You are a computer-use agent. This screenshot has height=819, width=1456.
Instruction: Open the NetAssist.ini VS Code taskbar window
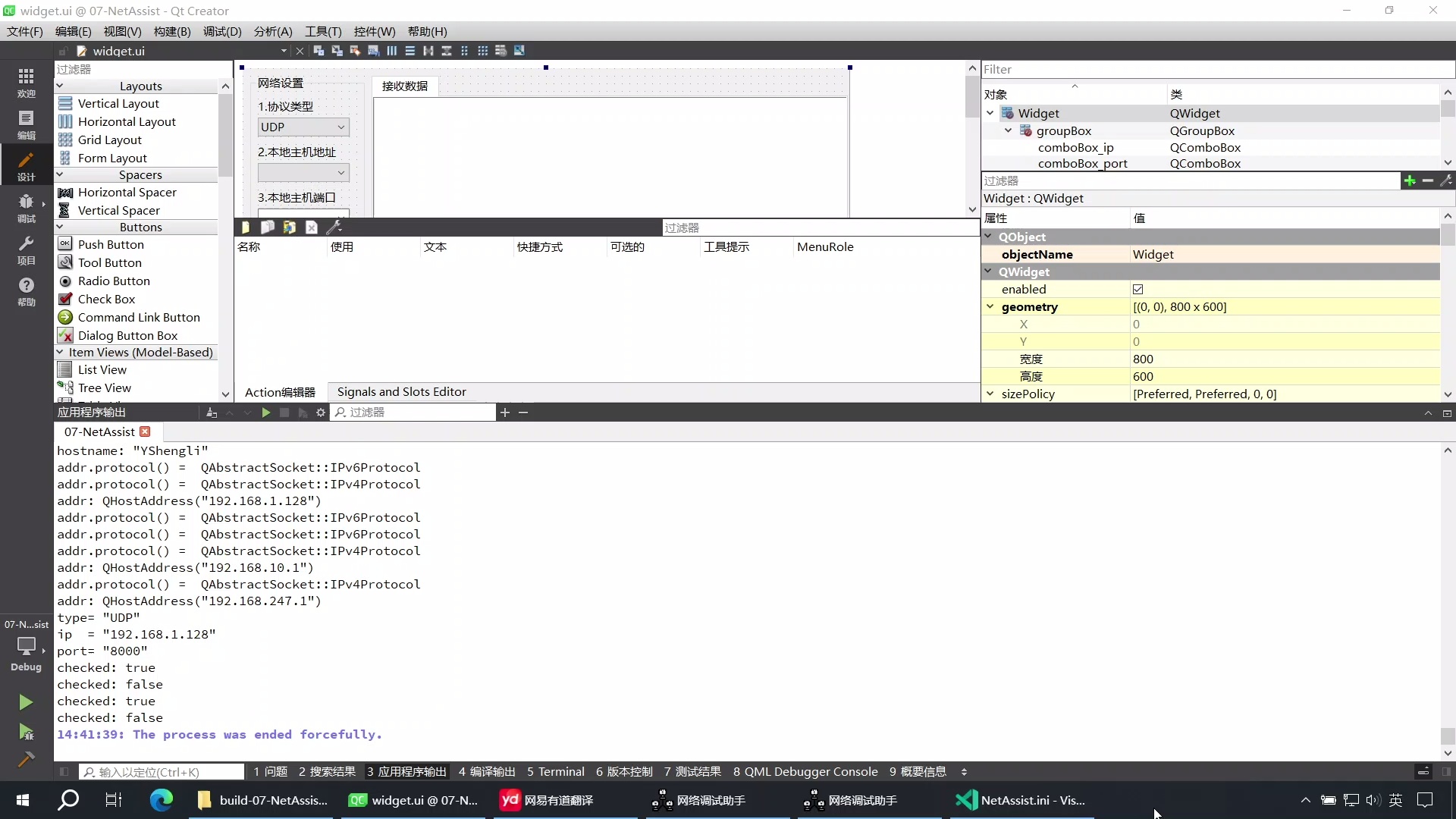tap(1020, 801)
